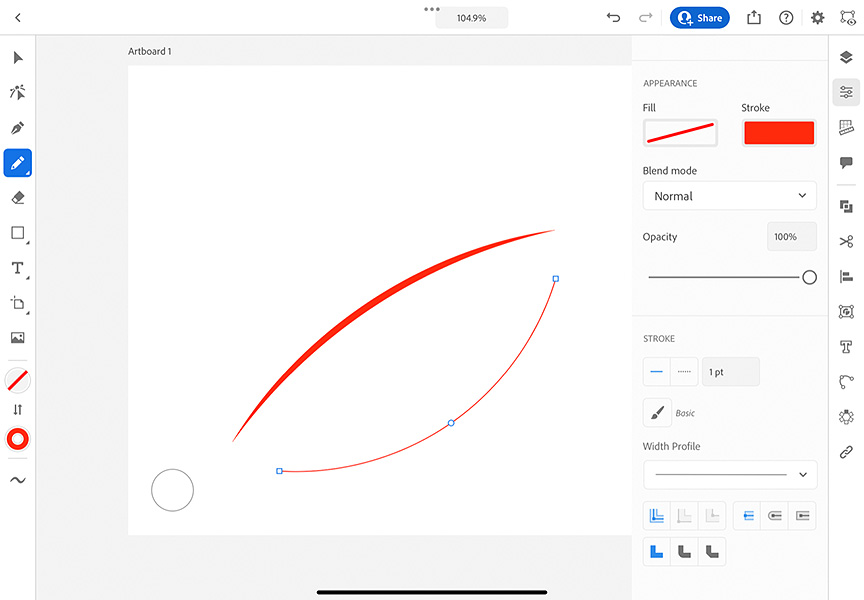Click the red Stroke color swatch
The image size is (864, 600).
[779, 132]
